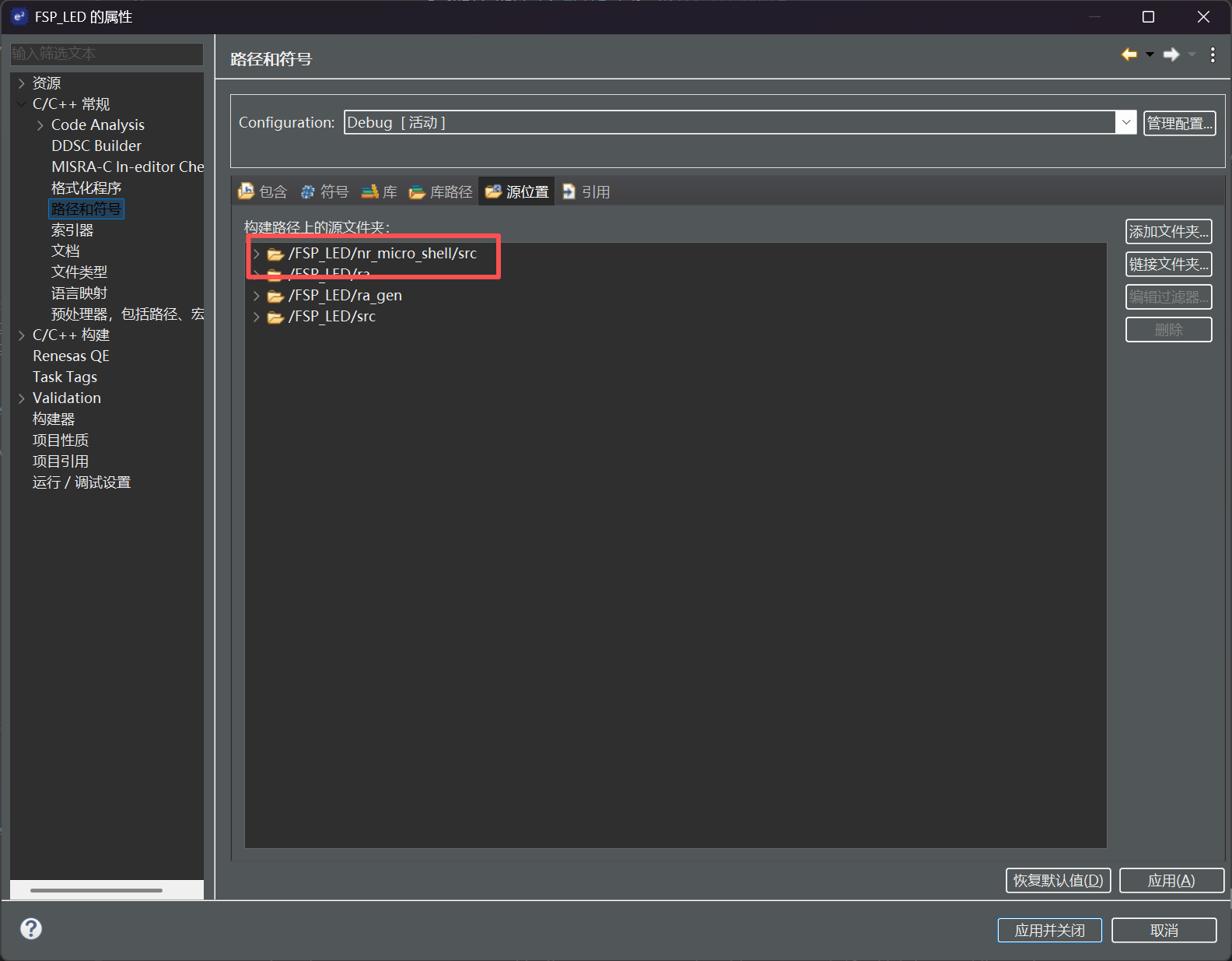Viewport: 1232px width, 961px height.
Task: Switch to the 引用 tab
Action: 586,191
